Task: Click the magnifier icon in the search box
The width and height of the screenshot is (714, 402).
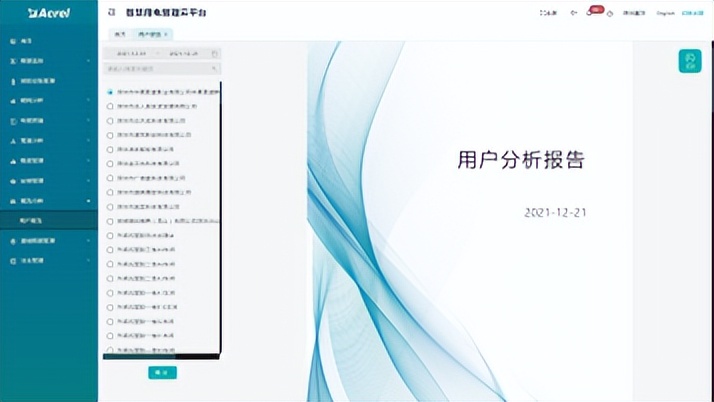Action: point(214,69)
